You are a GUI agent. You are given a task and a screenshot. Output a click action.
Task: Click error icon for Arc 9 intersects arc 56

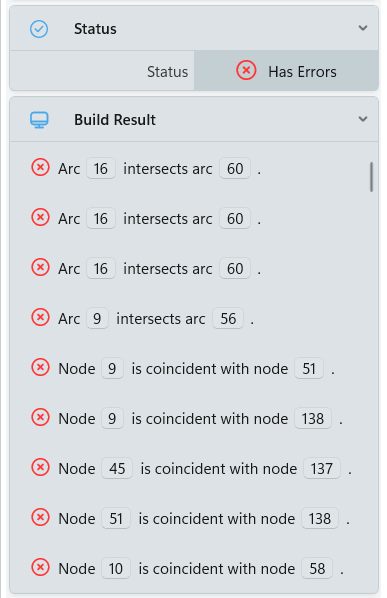(x=40, y=318)
